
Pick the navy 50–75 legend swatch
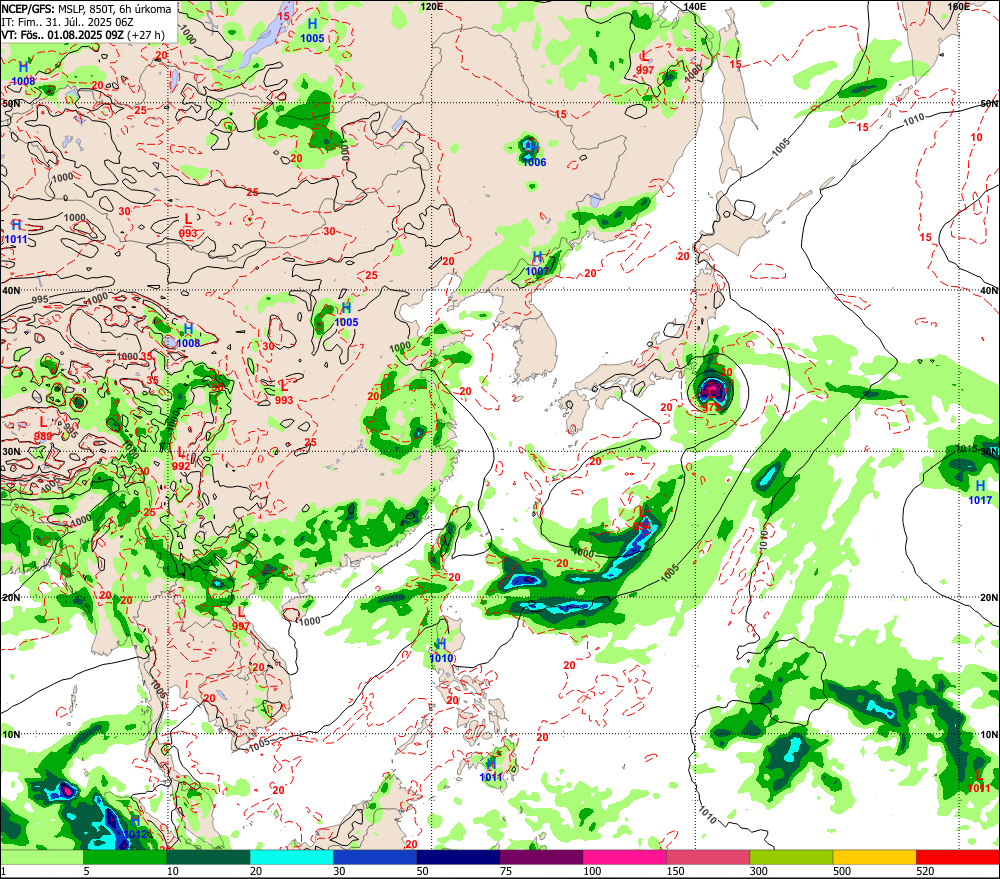(x=459, y=857)
